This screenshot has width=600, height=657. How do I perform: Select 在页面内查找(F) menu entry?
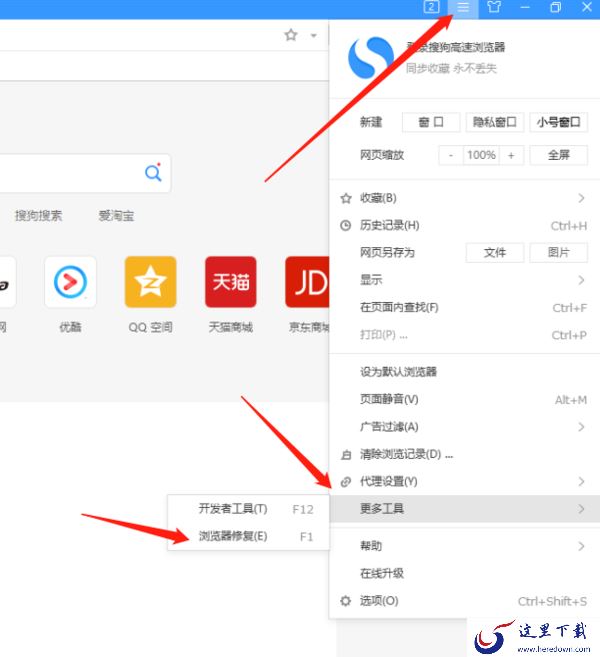pyautogui.click(x=465, y=308)
